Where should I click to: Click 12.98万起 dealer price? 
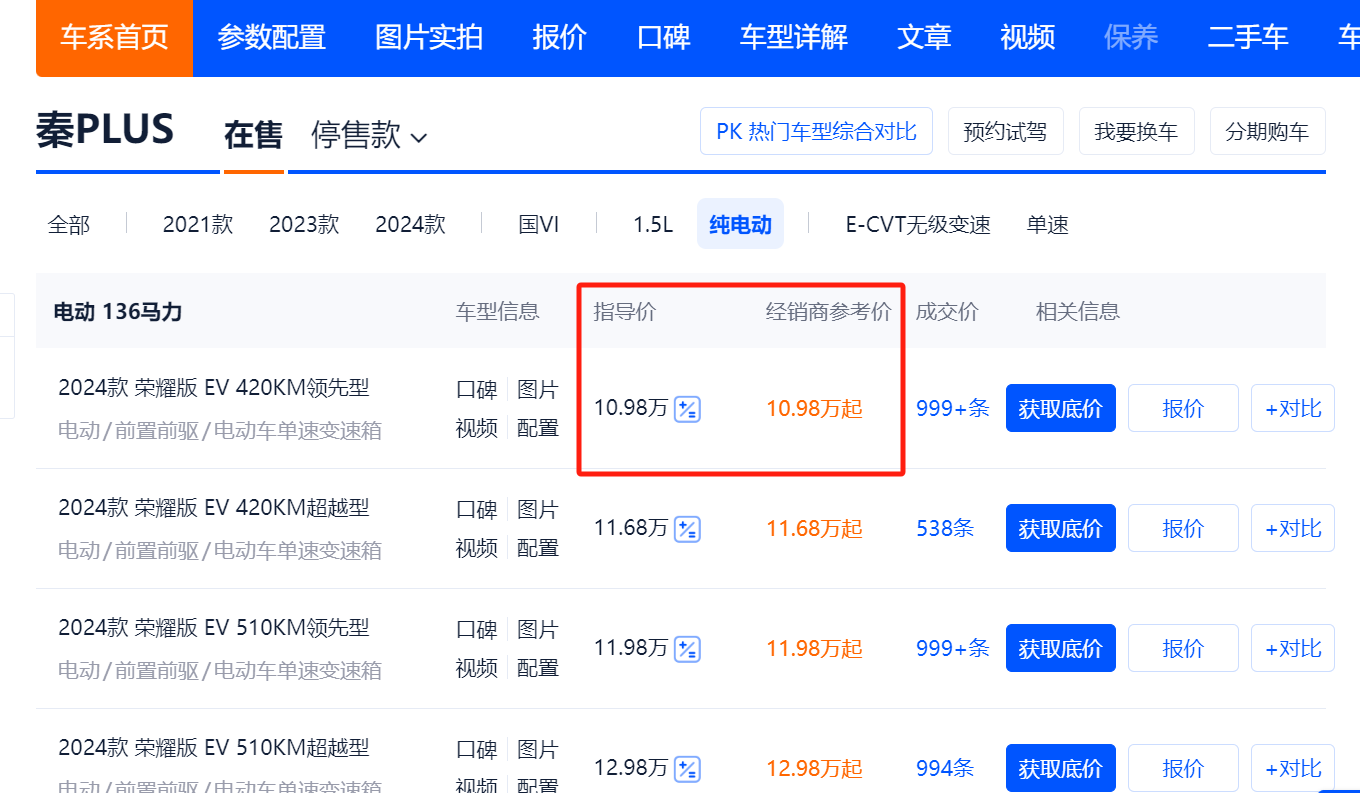click(x=814, y=769)
